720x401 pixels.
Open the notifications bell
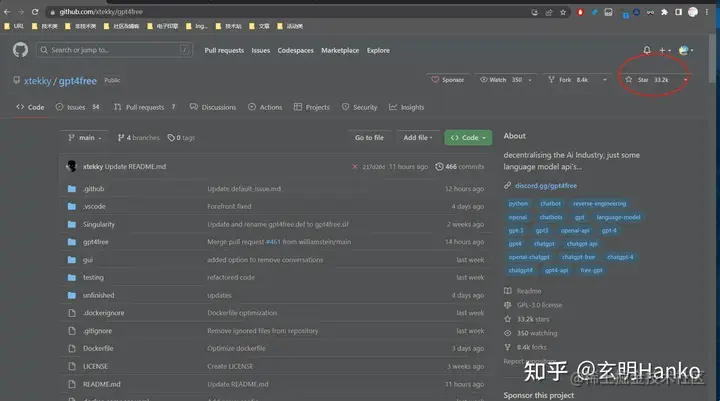coord(647,50)
